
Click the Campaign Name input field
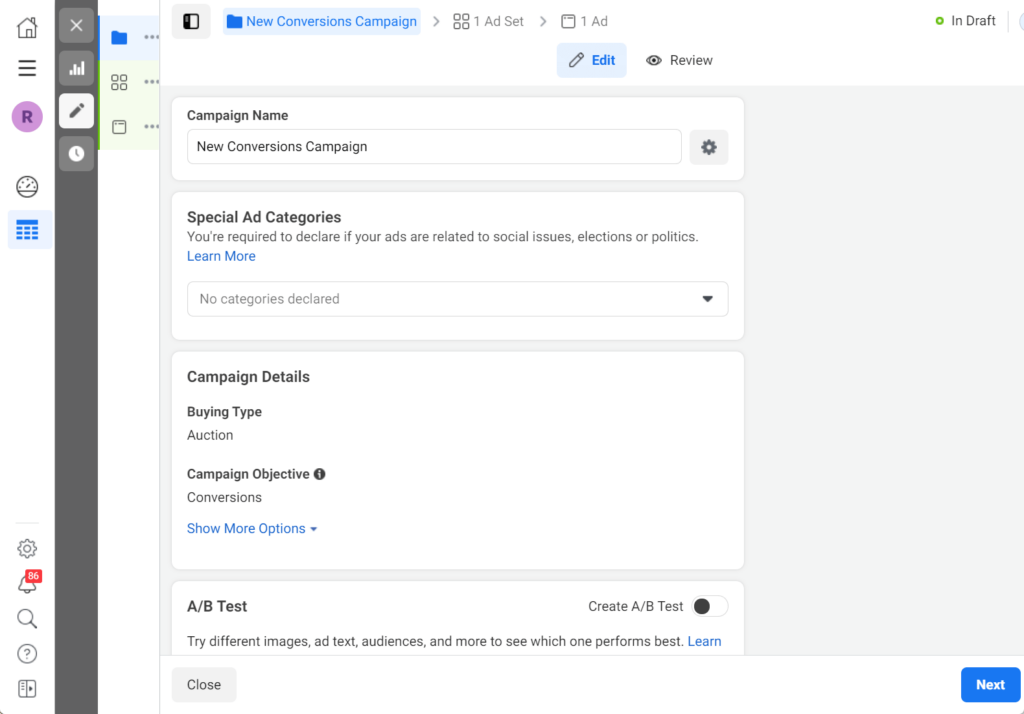(434, 147)
